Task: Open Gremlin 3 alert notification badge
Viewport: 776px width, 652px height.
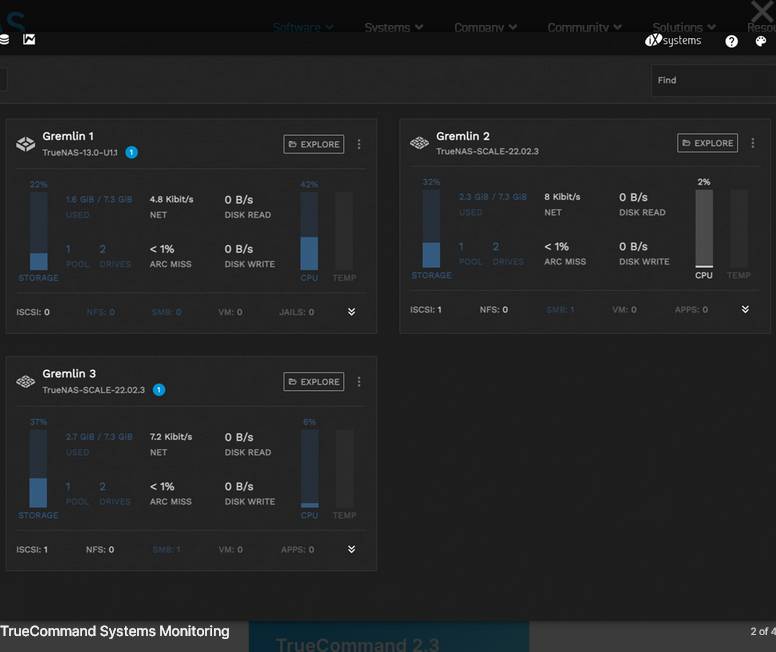Action: [159, 390]
